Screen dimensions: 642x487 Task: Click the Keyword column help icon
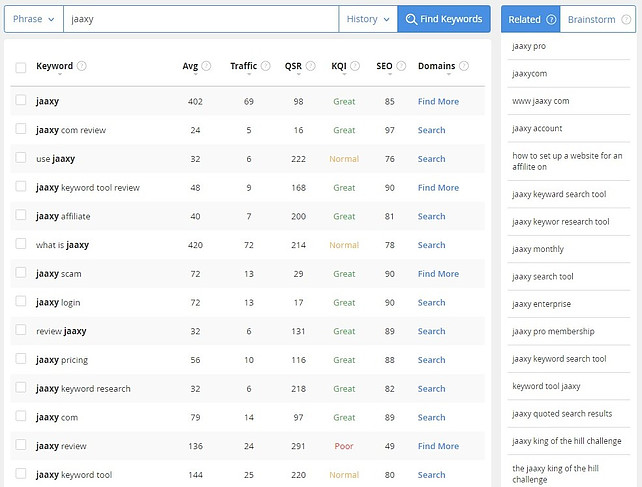point(81,66)
